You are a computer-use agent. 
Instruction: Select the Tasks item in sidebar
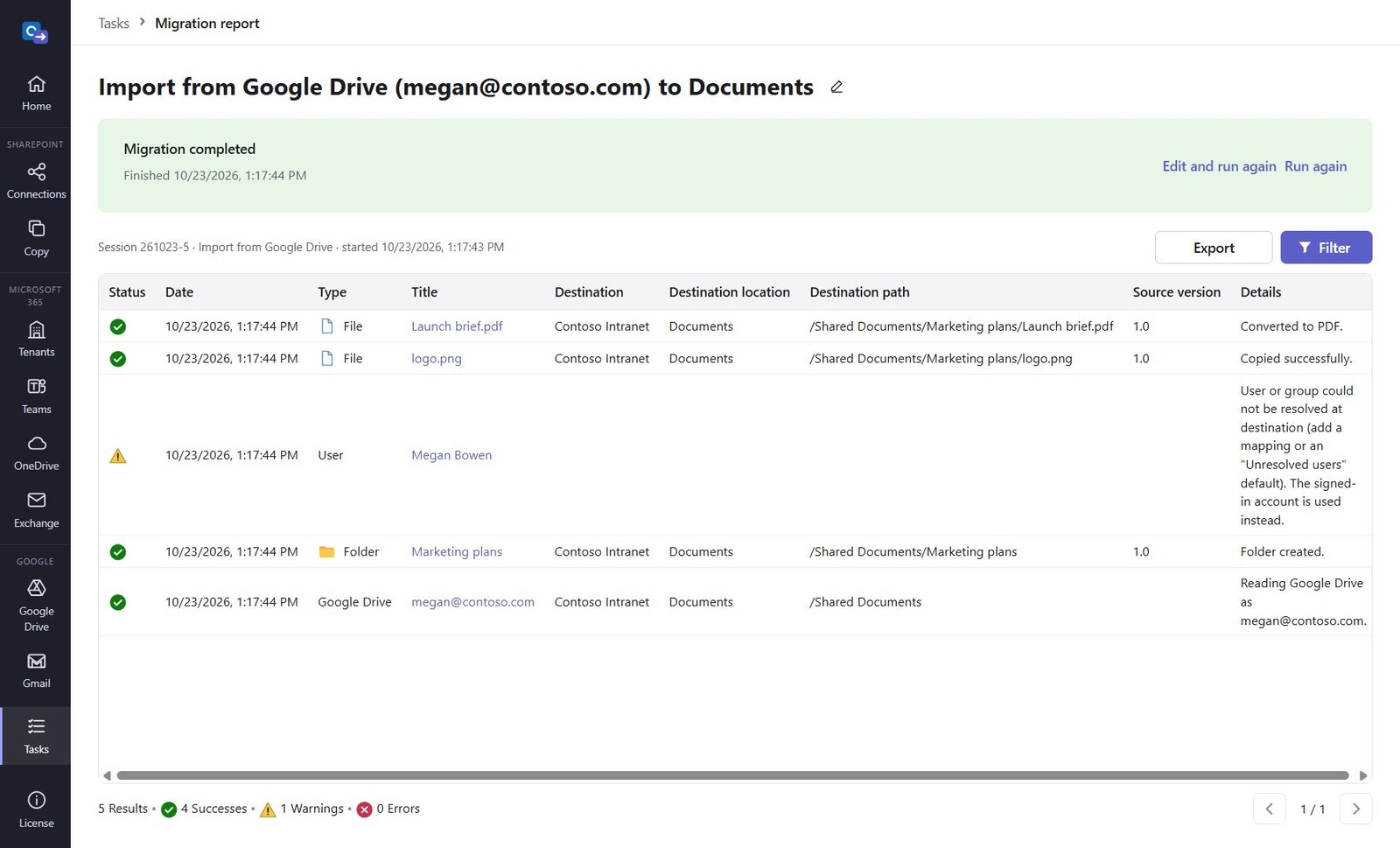click(36, 736)
